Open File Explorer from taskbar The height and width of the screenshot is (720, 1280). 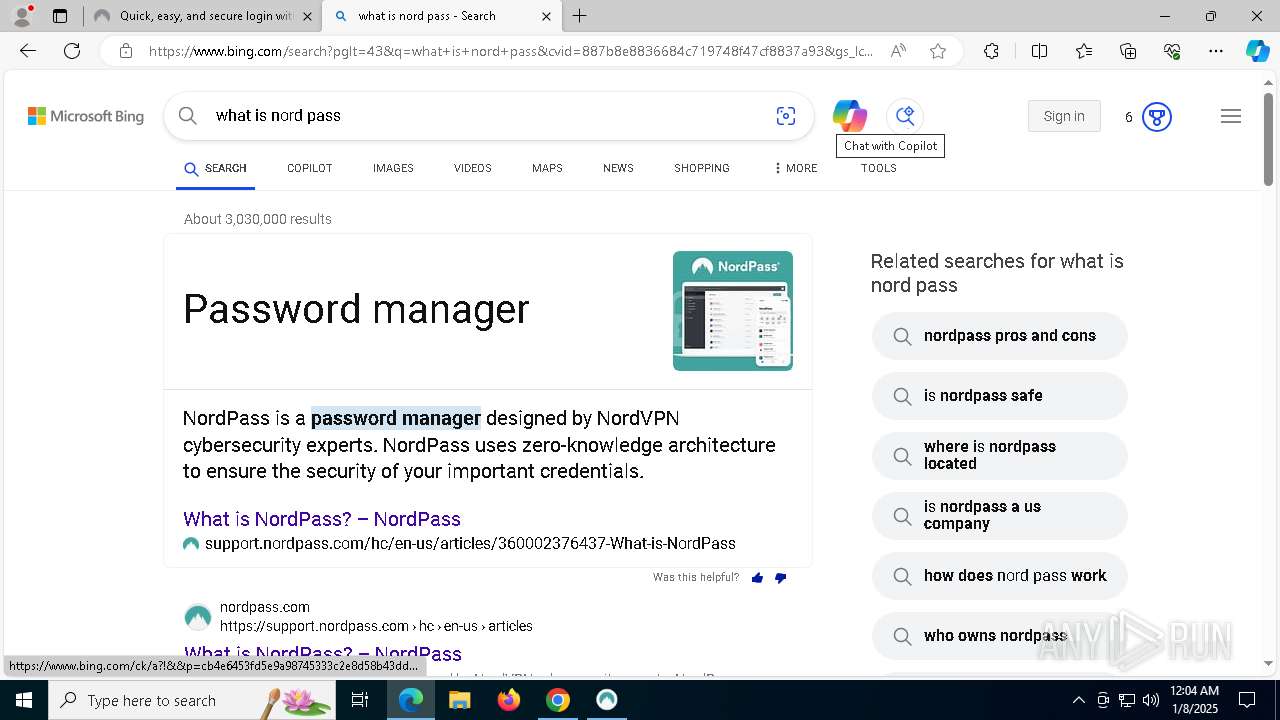pos(459,700)
